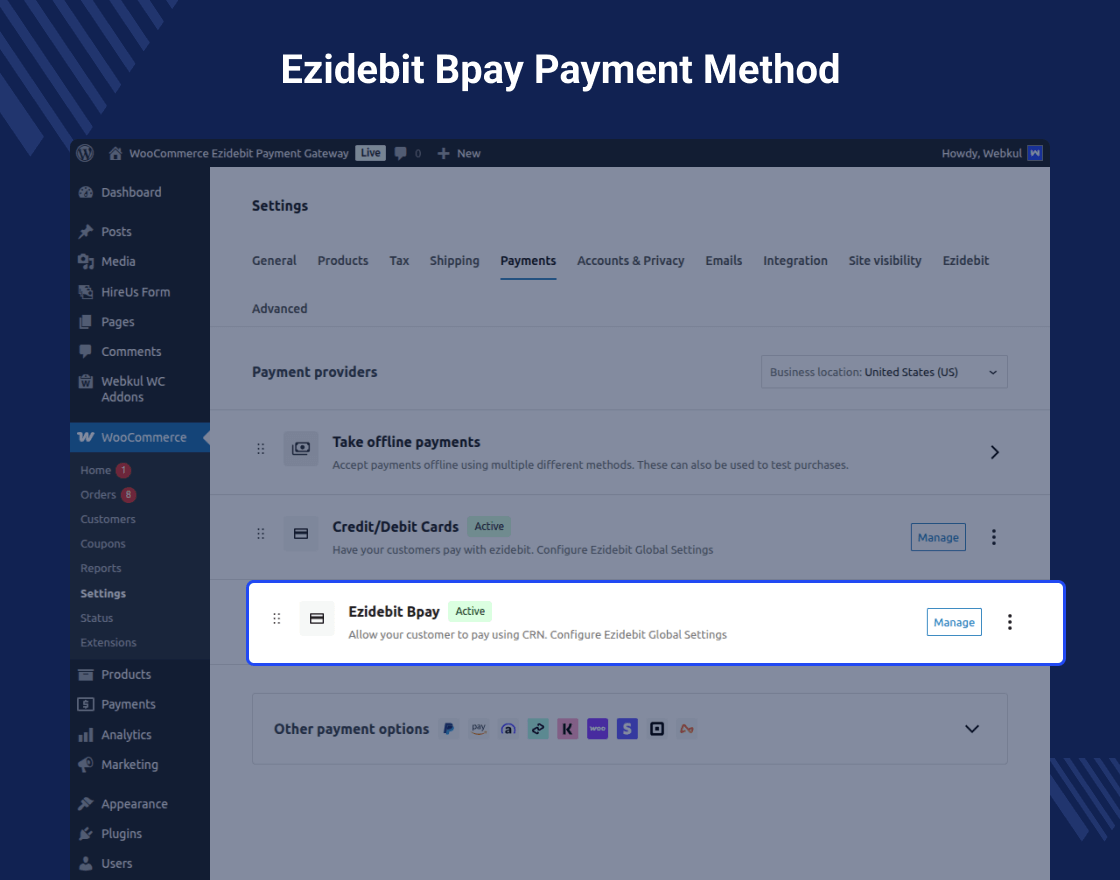Viewport: 1120px width, 880px height.
Task: Click the Plugins plug icon
Action: [x=86, y=834]
